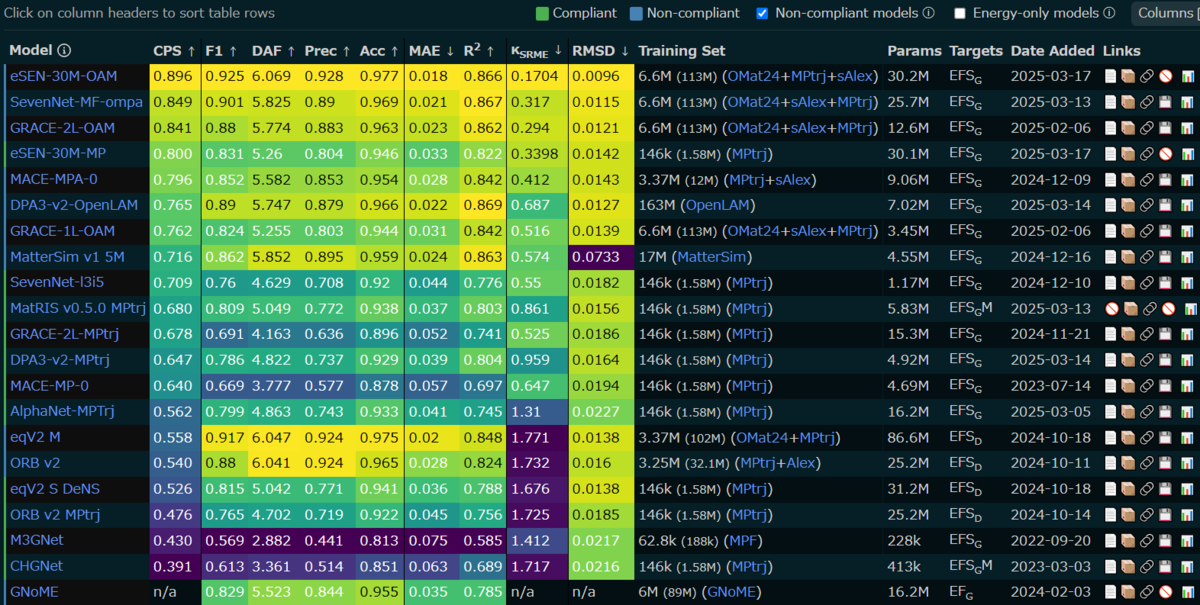Click the red prohibited checkpoint icon for eSEN-30M-MP
This screenshot has height=605, width=1200.
click(x=1165, y=153)
